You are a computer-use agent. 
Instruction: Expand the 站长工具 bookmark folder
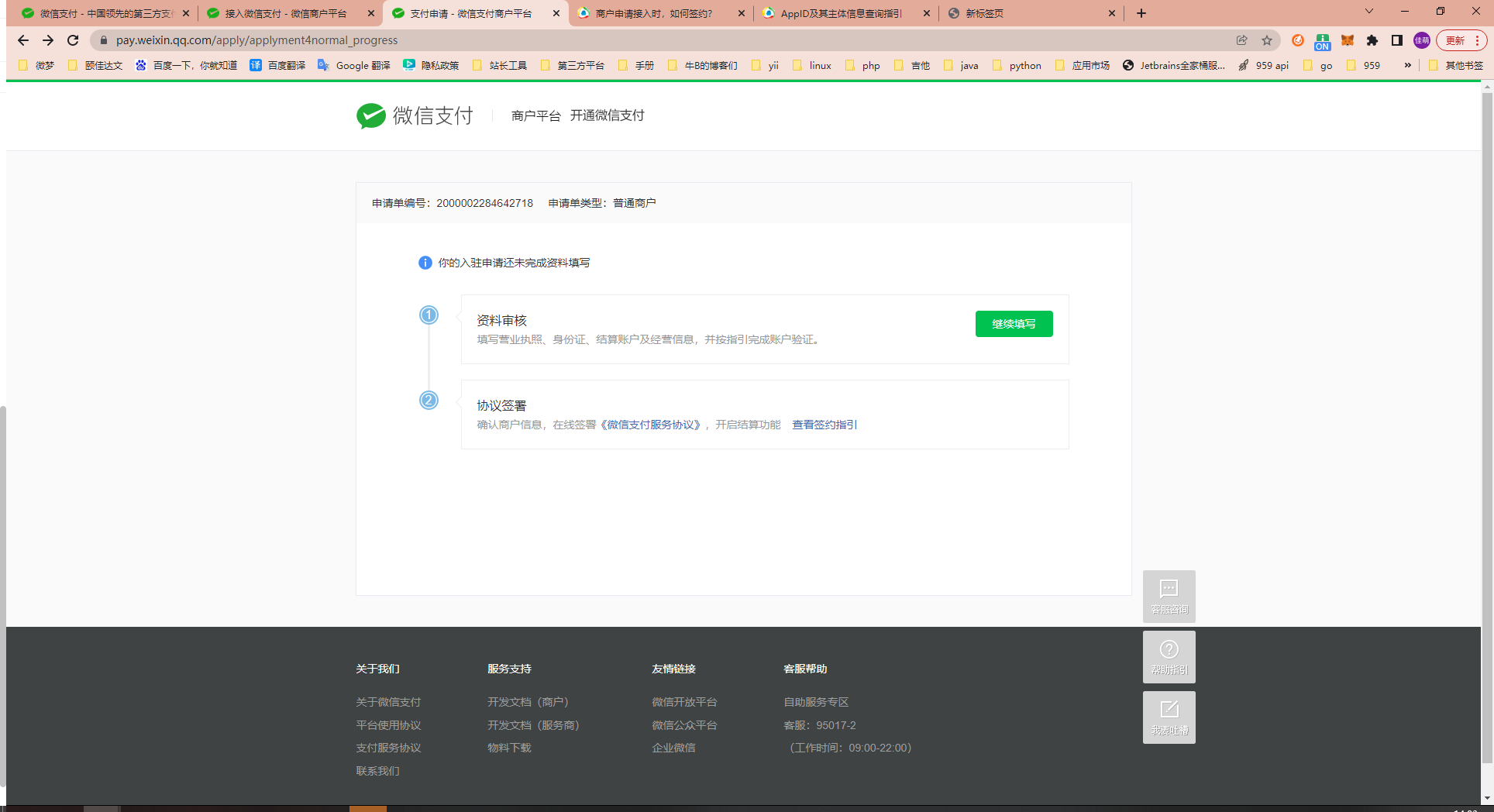coord(500,65)
